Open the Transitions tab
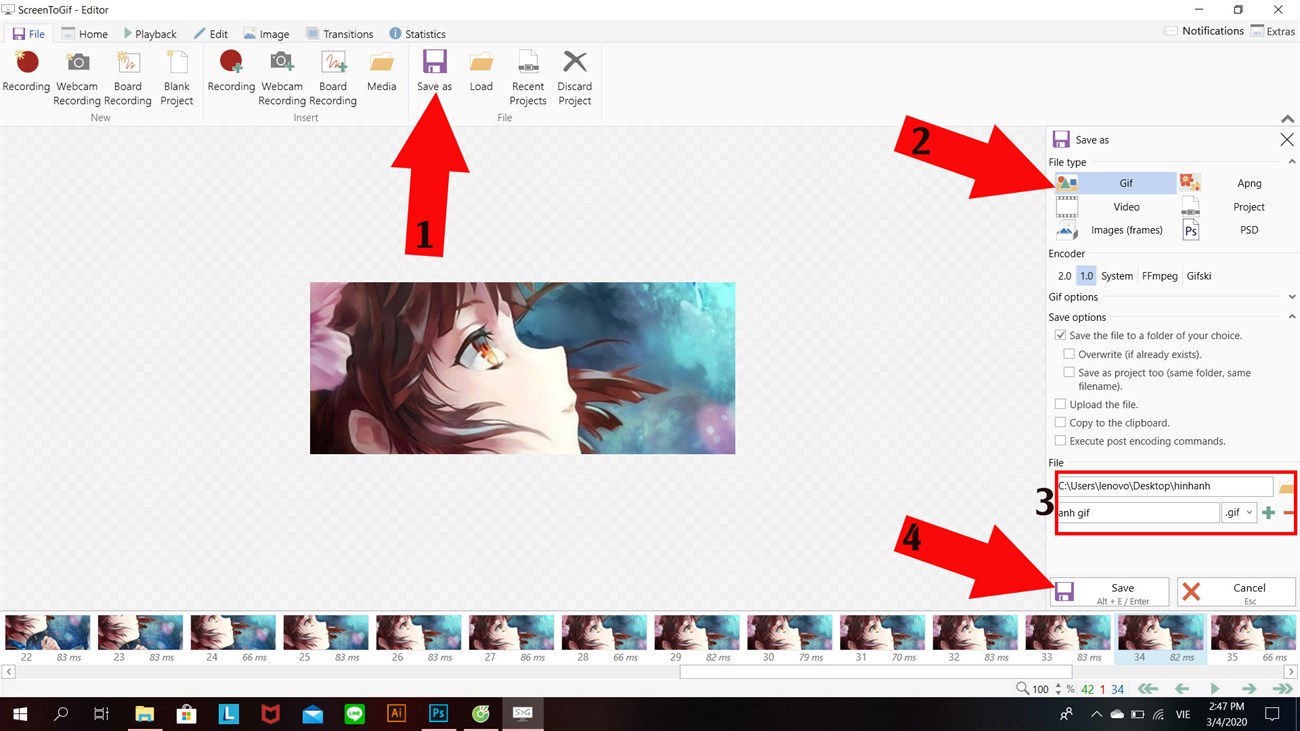1300x731 pixels. (339, 34)
